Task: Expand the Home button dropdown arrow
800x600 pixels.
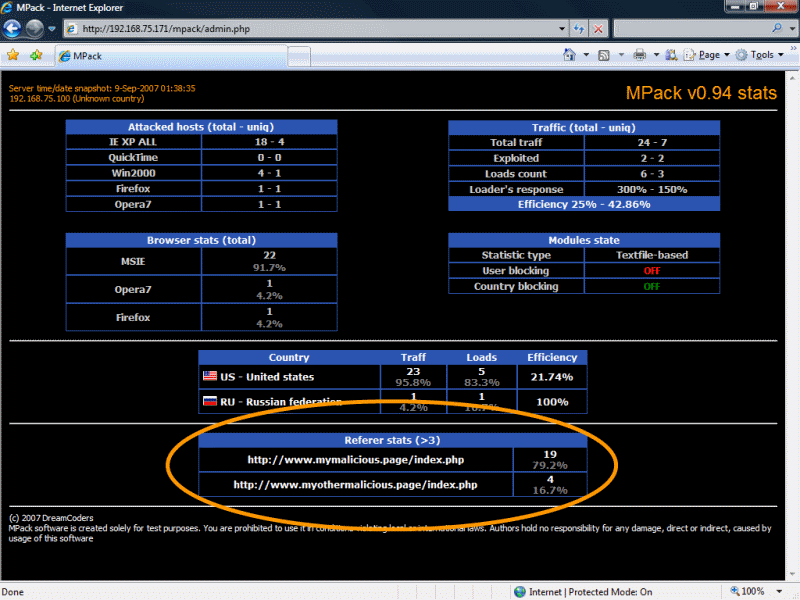Action: coord(586,55)
